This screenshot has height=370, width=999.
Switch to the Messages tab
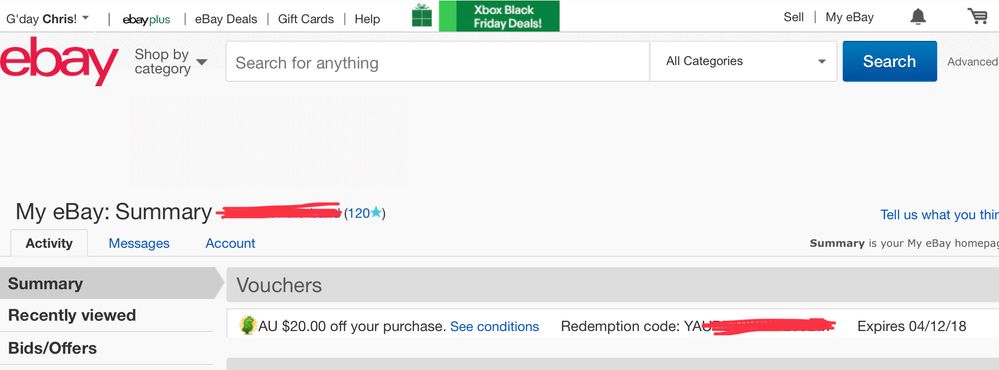point(139,243)
